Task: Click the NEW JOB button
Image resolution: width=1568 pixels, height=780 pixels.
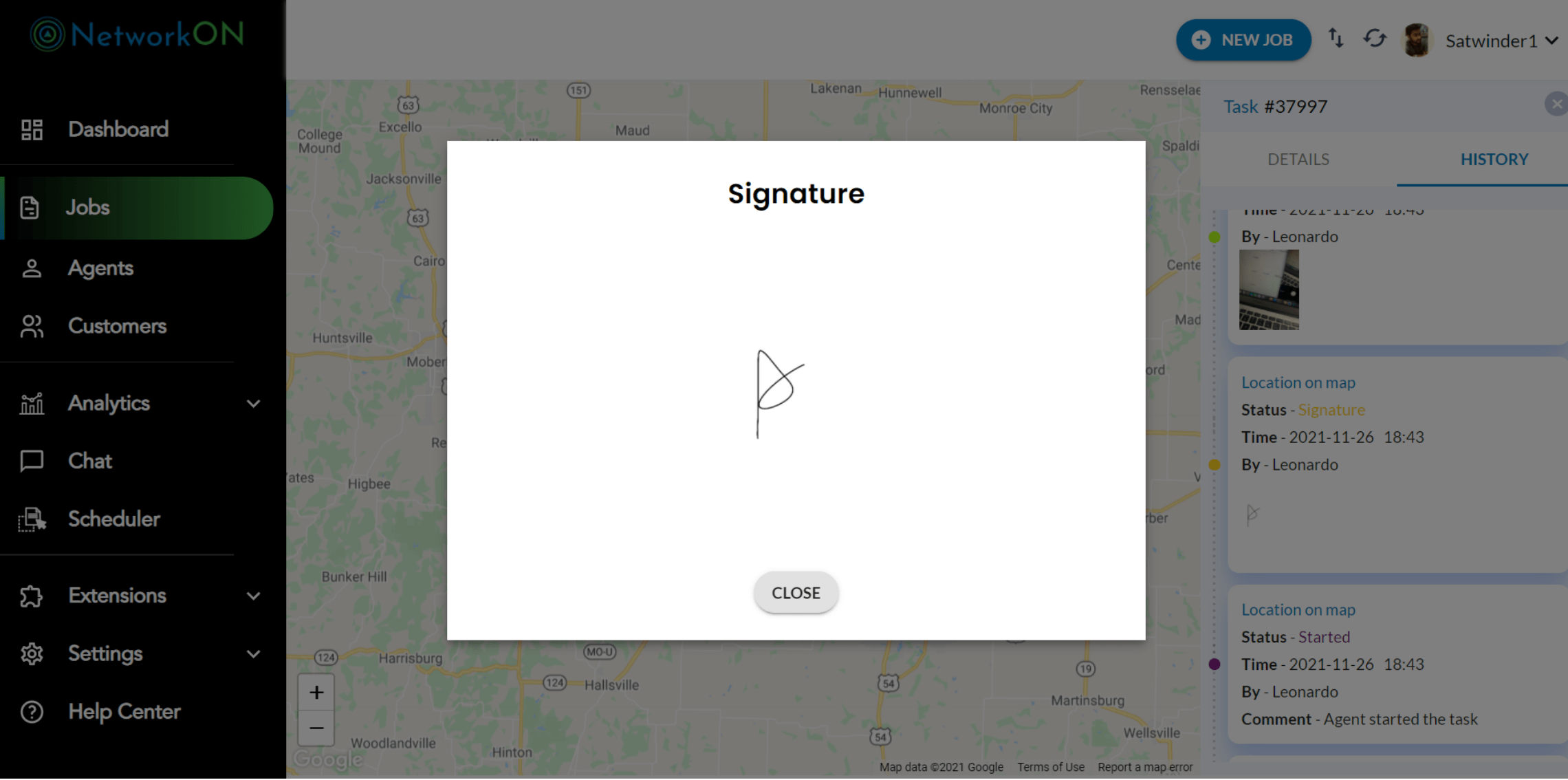Action: pyautogui.click(x=1241, y=40)
